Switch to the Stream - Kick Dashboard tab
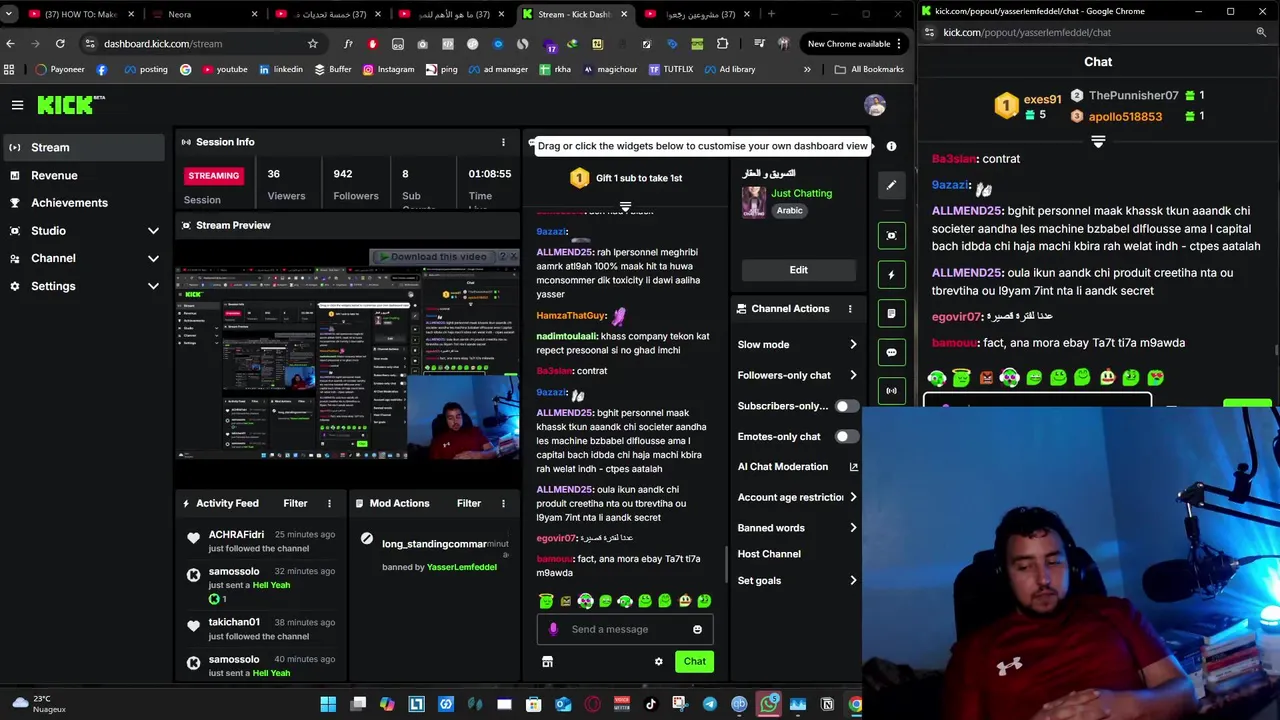Viewport: 1280px width, 720px height. 574,14
